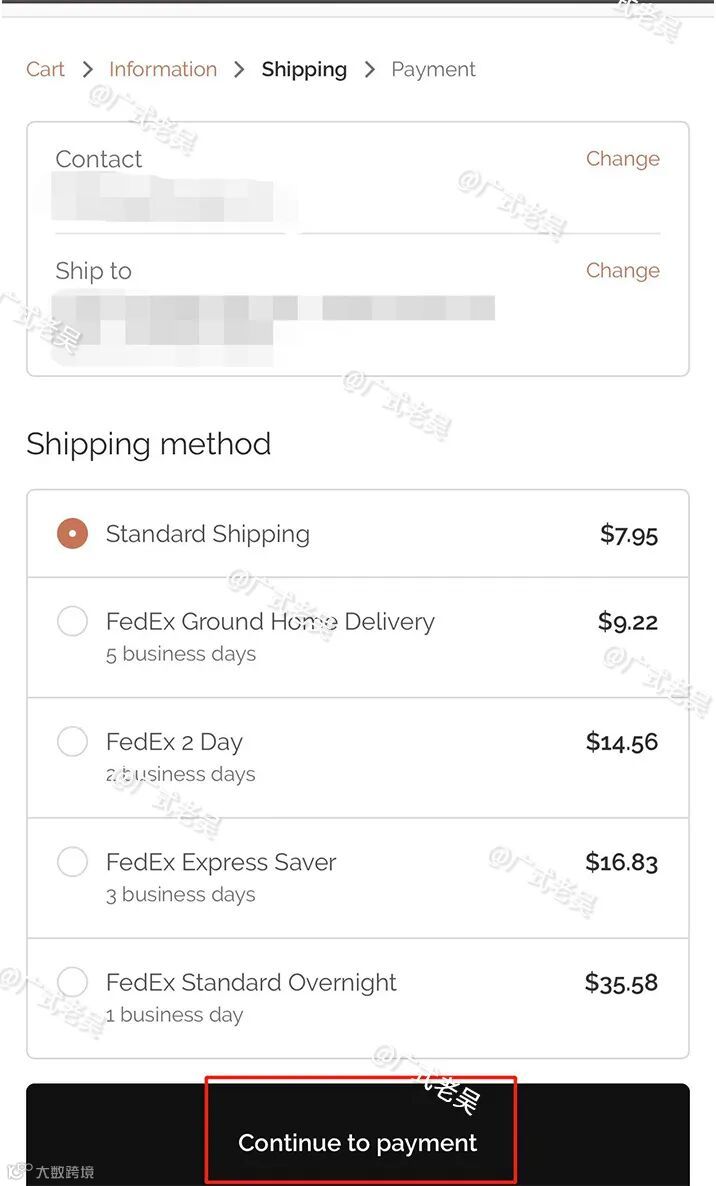Click Continue to payment button
The width and height of the screenshot is (716, 1186).
click(358, 1135)
